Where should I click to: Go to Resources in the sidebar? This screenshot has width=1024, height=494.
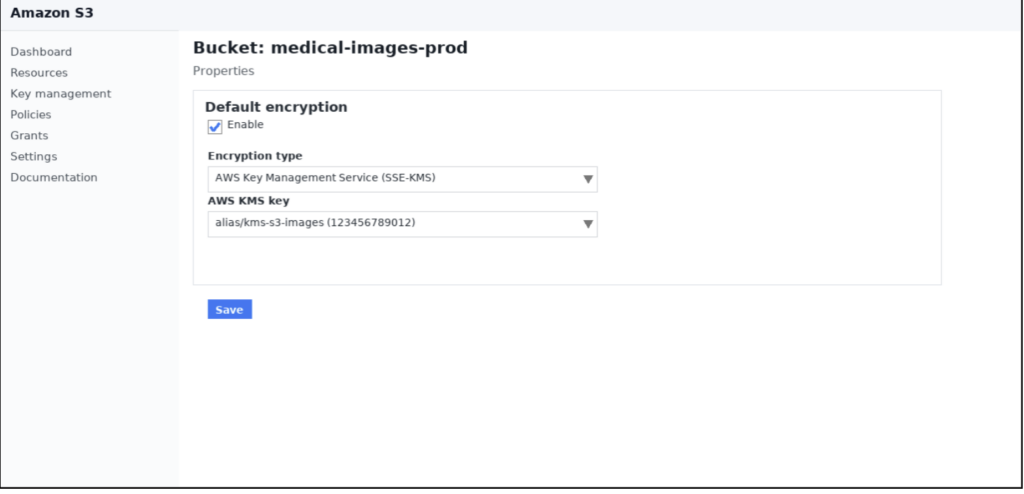pyautogui.click(x=39, y=73)
